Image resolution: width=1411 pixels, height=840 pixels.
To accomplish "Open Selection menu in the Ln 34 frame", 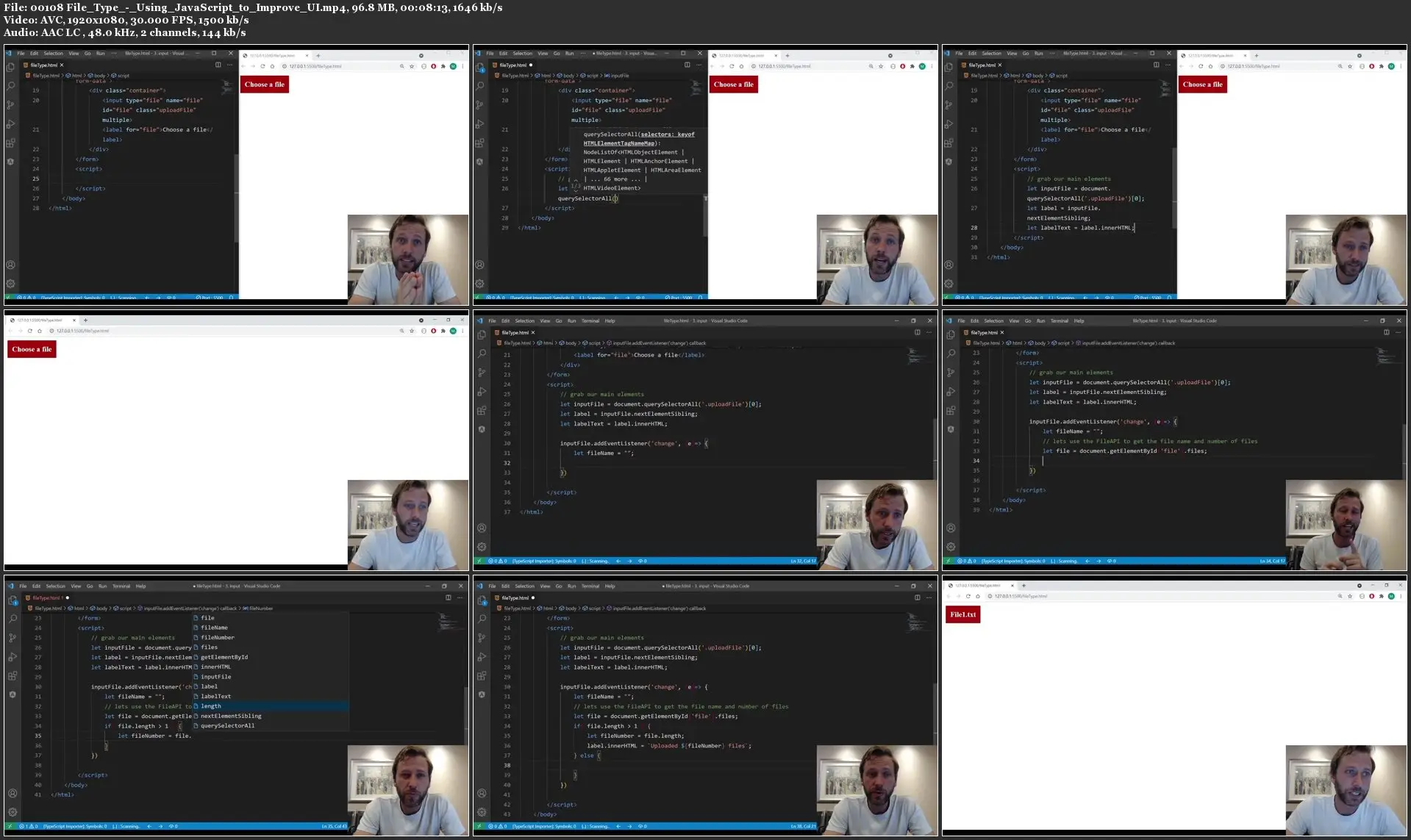I will [993, 320].
